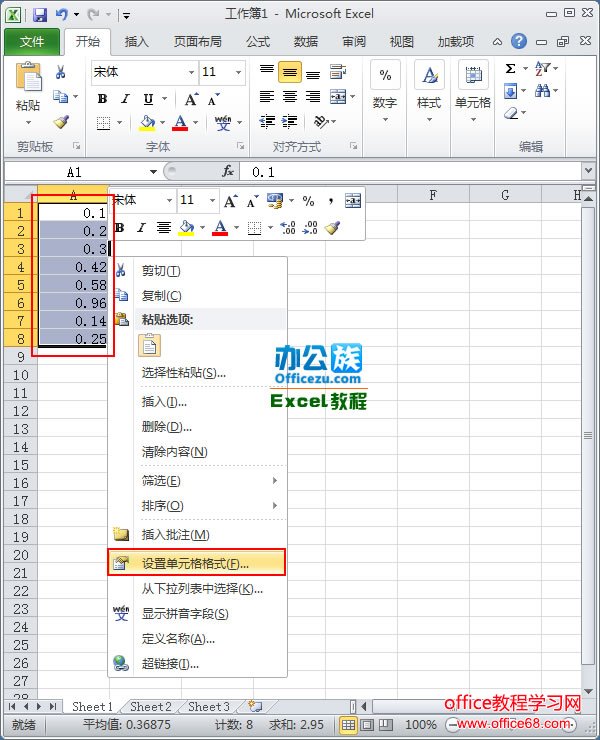600x740 pixels.
Task: Toggle Center alignment in mini toolbar
Action: 164,228
